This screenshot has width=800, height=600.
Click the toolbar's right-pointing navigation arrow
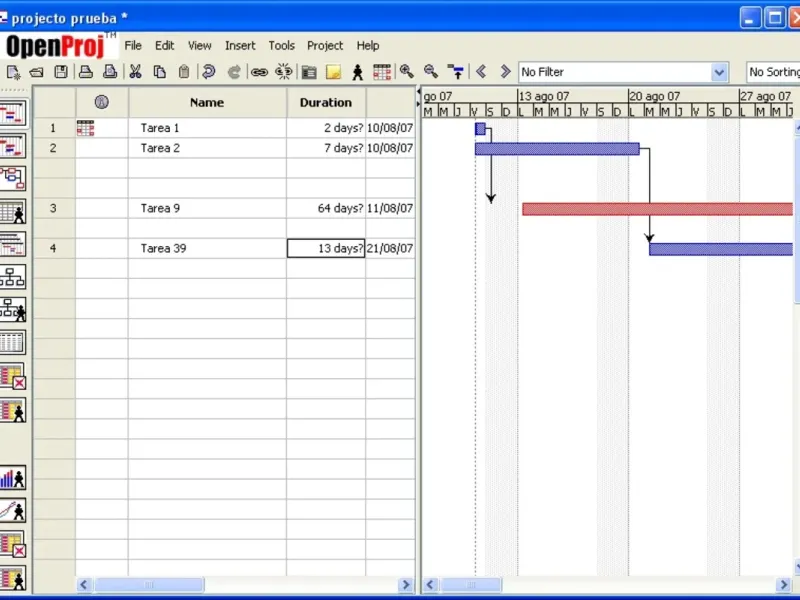(505, 71)
